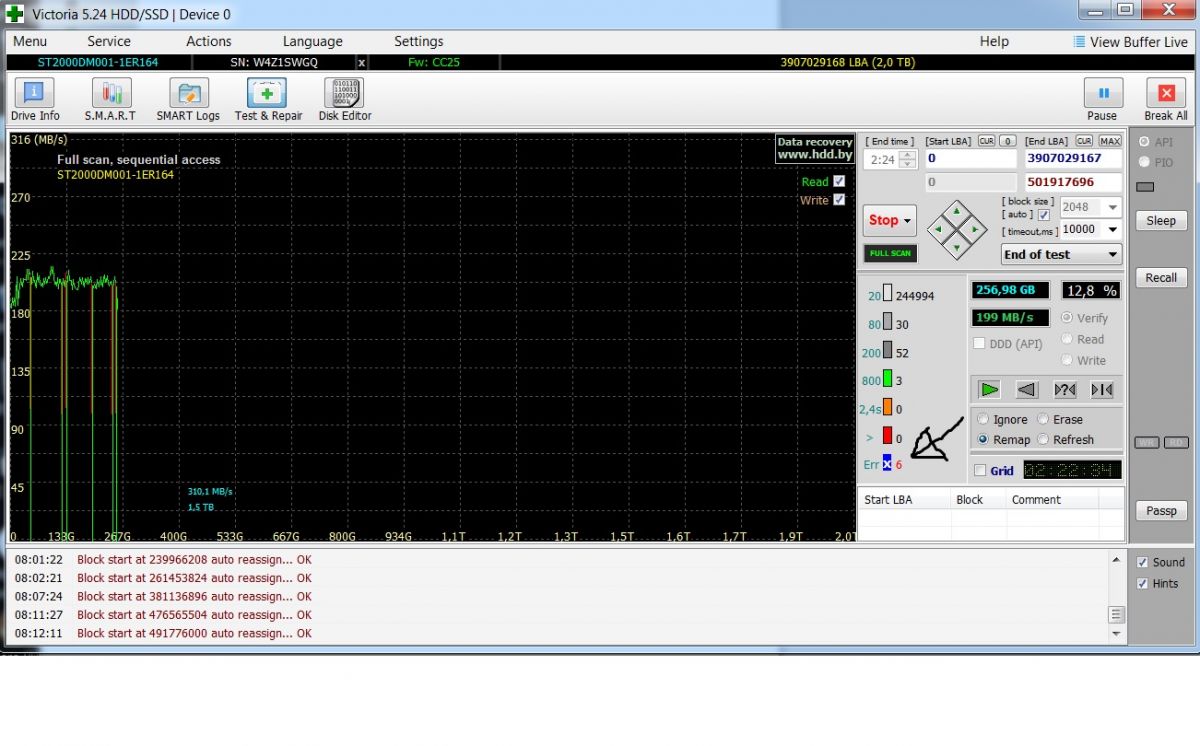Toggle the Sound checkbox
The width and height of the screenshot is (1200, 746).
(x=1143, y=562)
